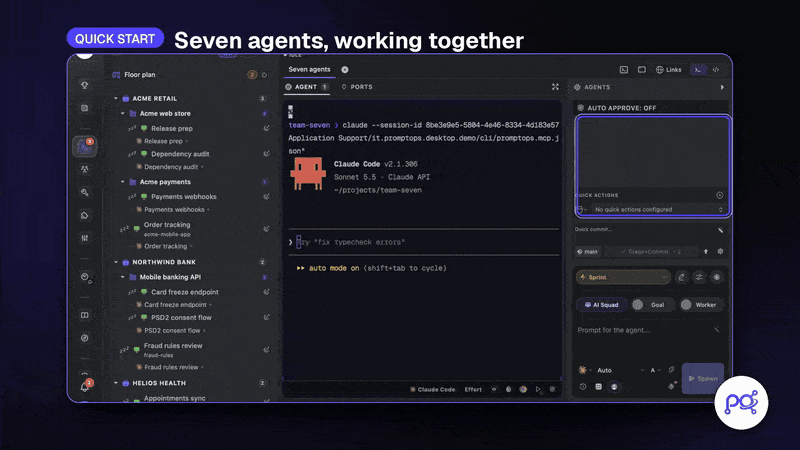Viewport: 800px width, 450px height.
Task: Click the Floor plan map icon
Action: [116, 74]
